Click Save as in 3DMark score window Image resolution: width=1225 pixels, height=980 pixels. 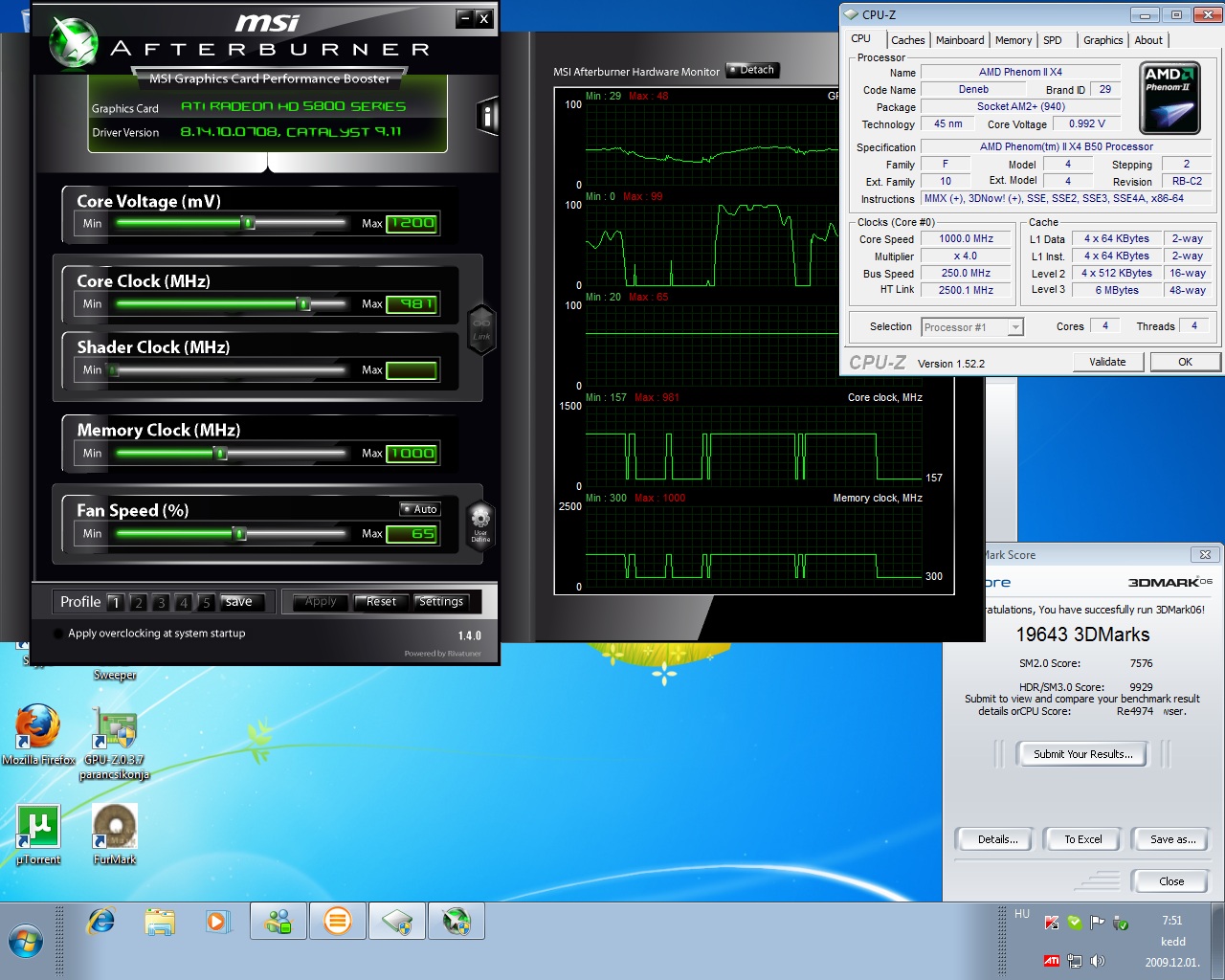[1172, 839]
